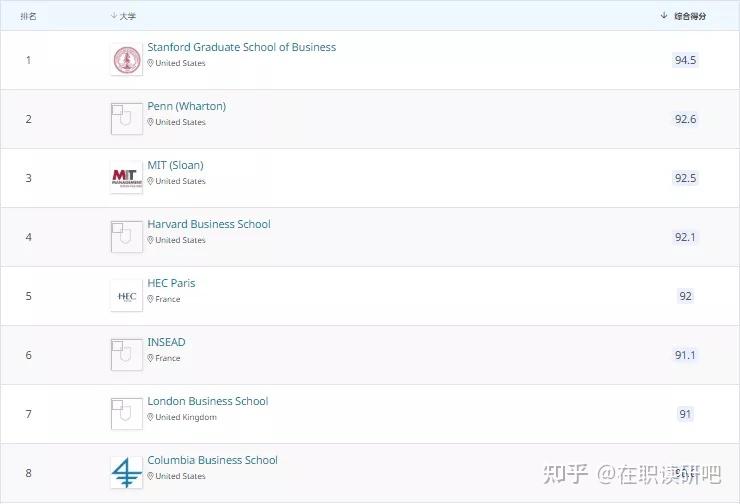Click the Stanford Graduate School of Business logo
Screen dimensions: 740x504
point(126,60)
